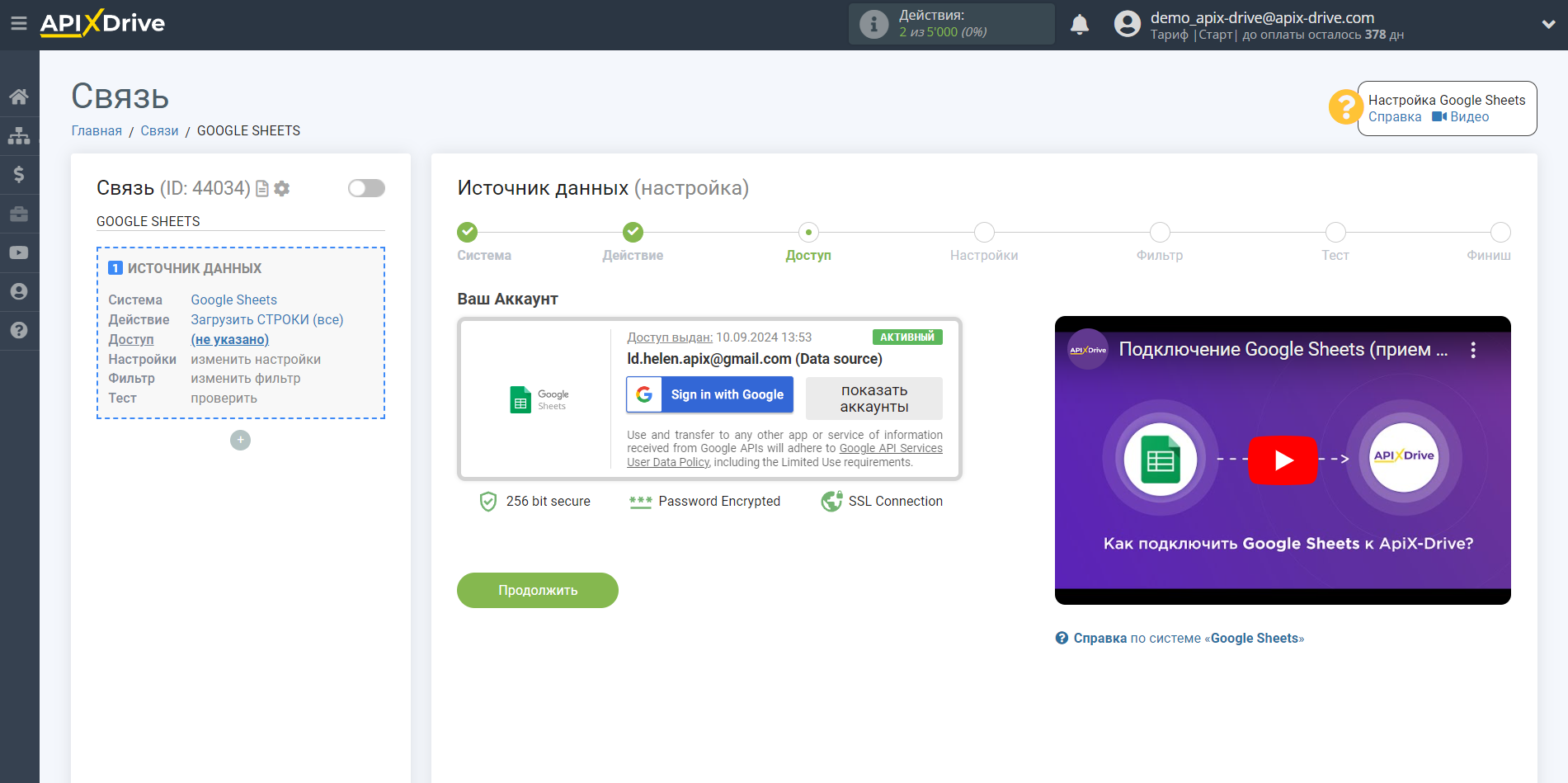Click the ApiX-Drive logo
Image resolution: width=1568 pixels, height=783 pixels.
[102, 23]
